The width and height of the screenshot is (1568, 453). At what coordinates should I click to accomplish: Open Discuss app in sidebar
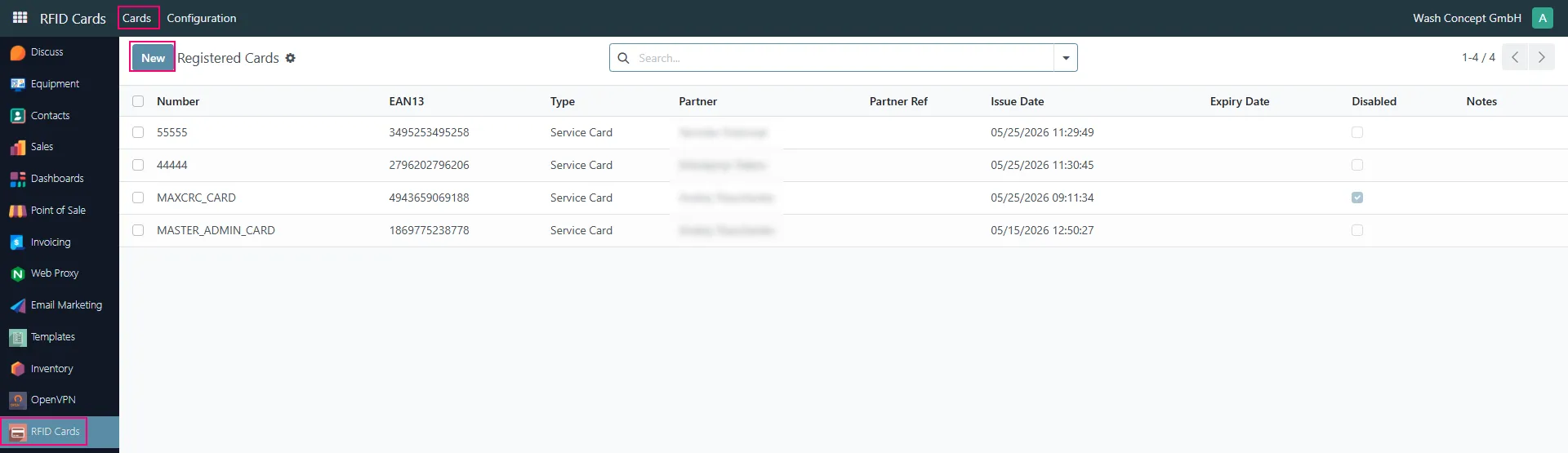(x=60, y=52)
